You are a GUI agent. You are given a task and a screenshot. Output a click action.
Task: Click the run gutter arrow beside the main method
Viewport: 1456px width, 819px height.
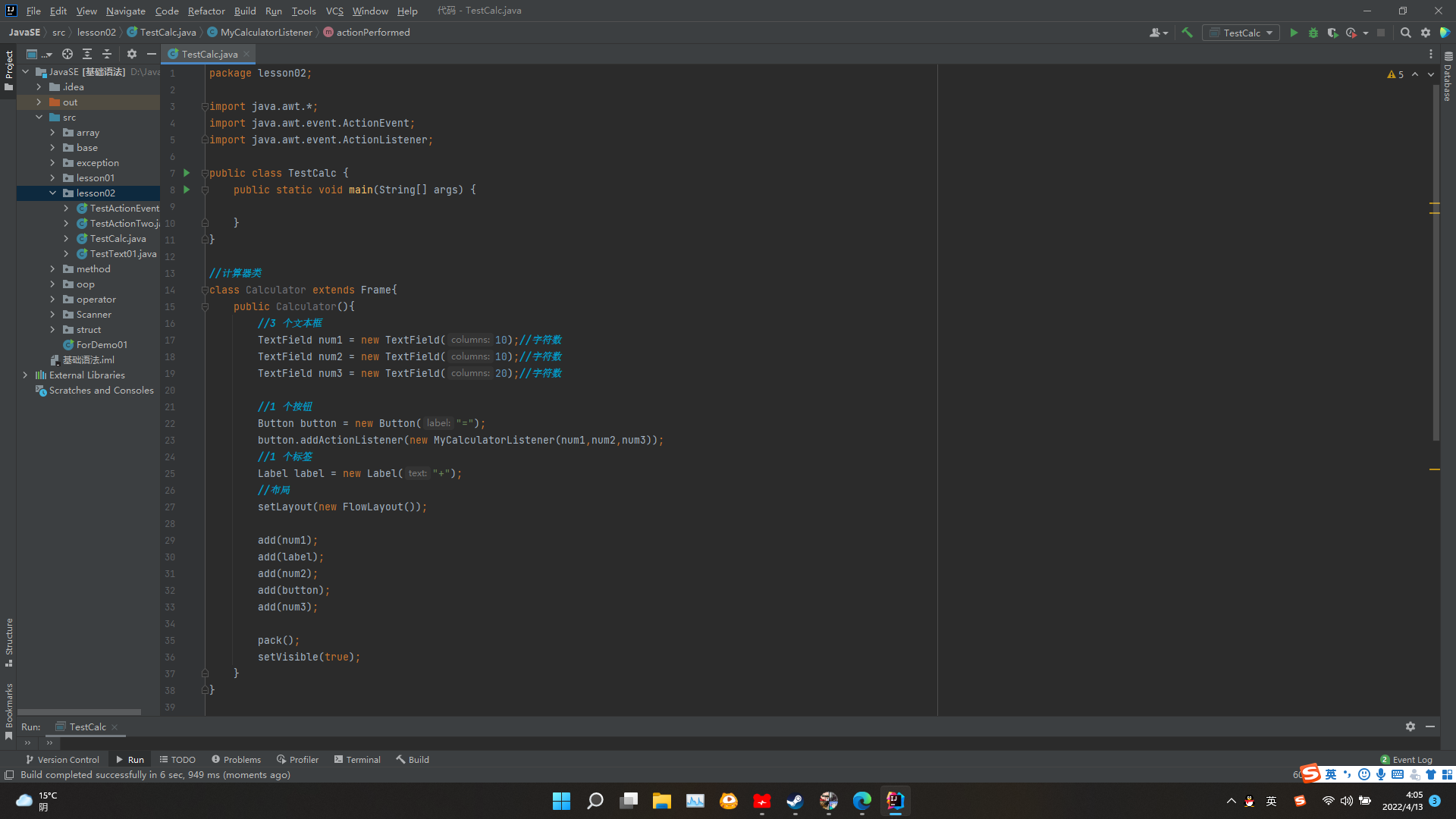[187, 190]
